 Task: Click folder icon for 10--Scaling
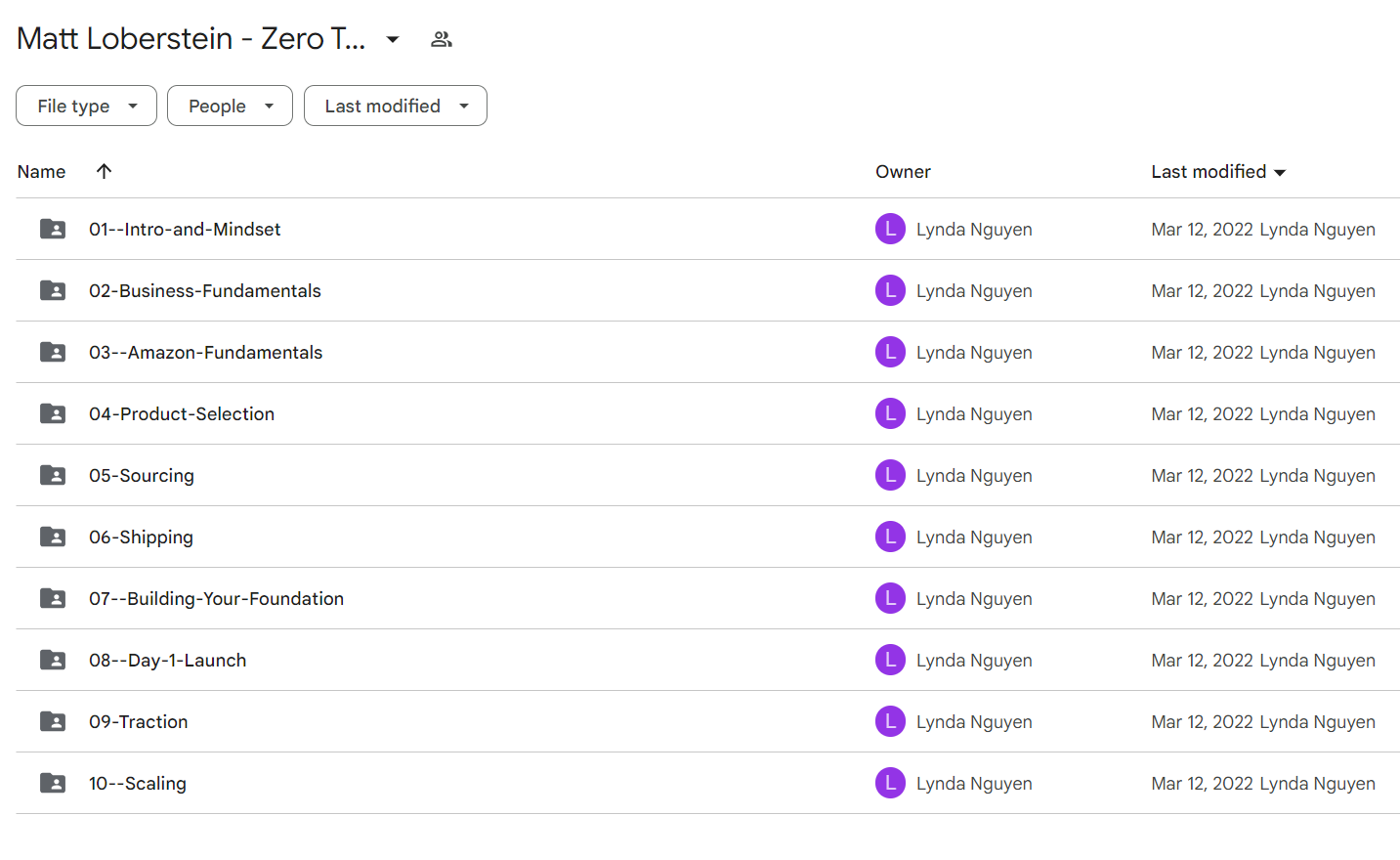coord(53,783)
